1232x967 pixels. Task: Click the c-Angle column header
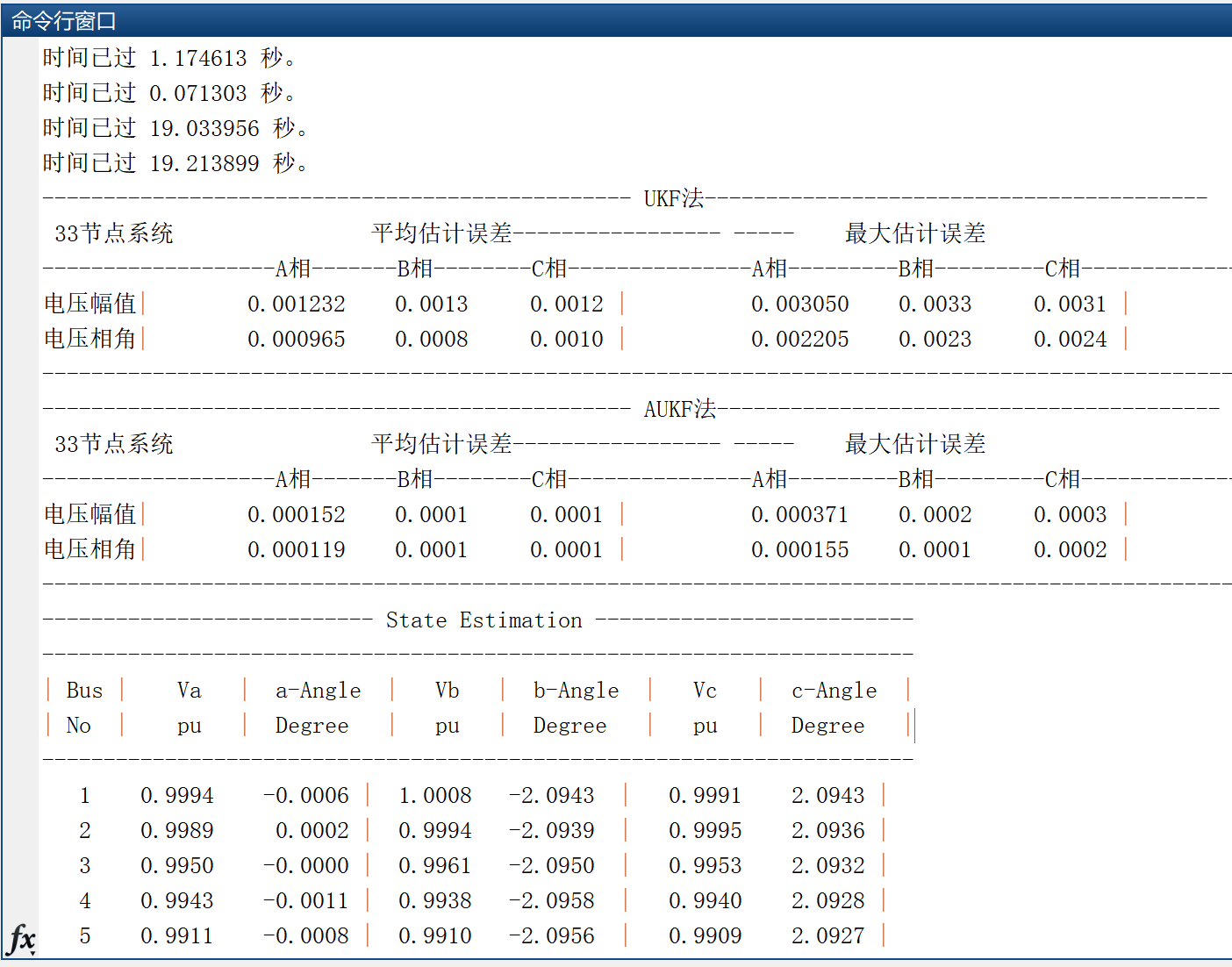834,691
